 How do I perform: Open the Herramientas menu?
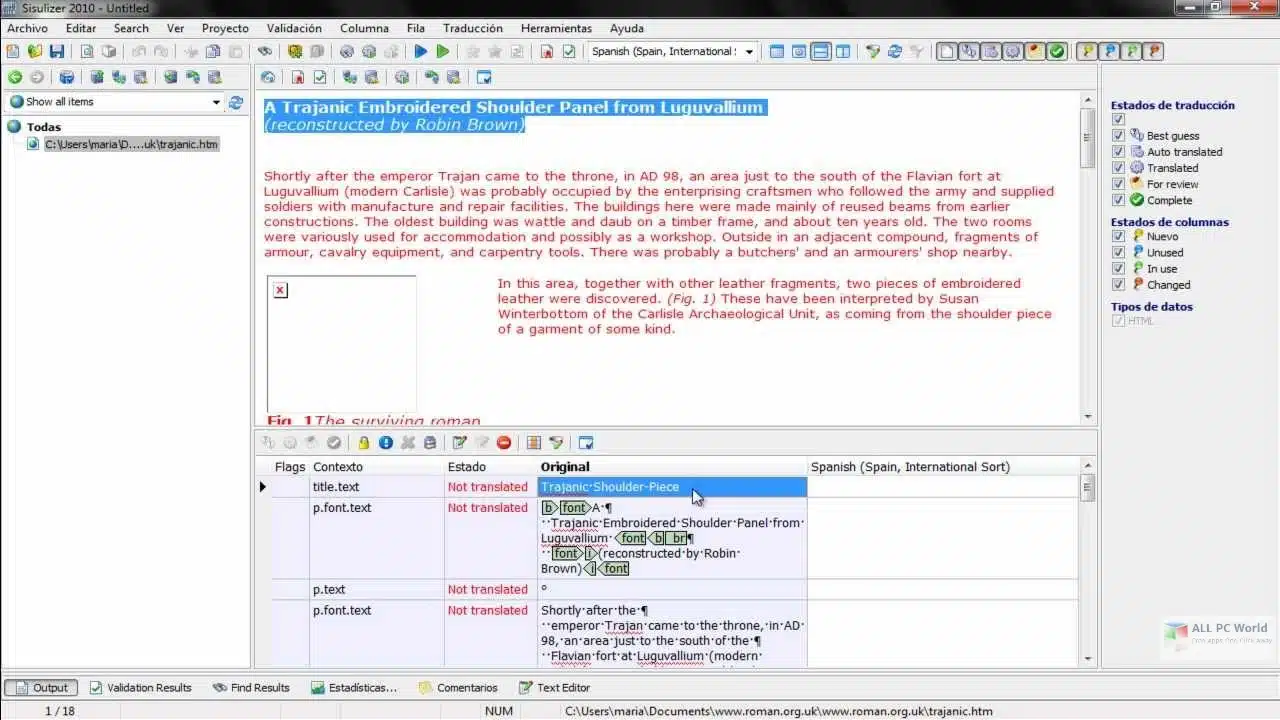tap(556, 28)
